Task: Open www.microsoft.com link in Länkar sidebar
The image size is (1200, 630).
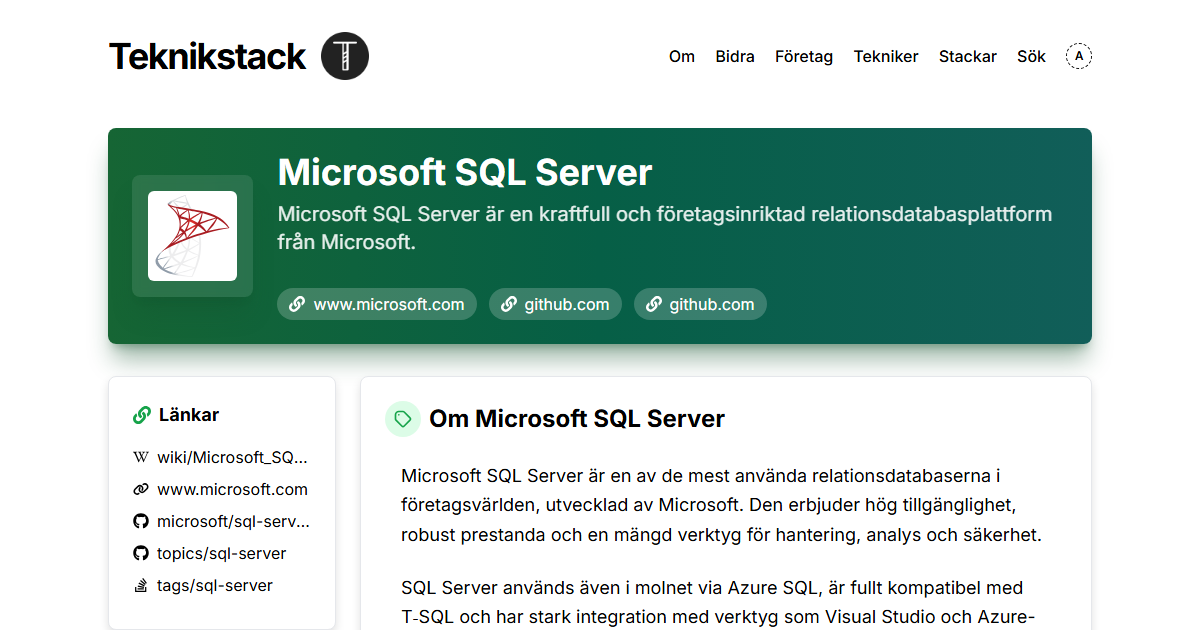Action: pos(232,489)
